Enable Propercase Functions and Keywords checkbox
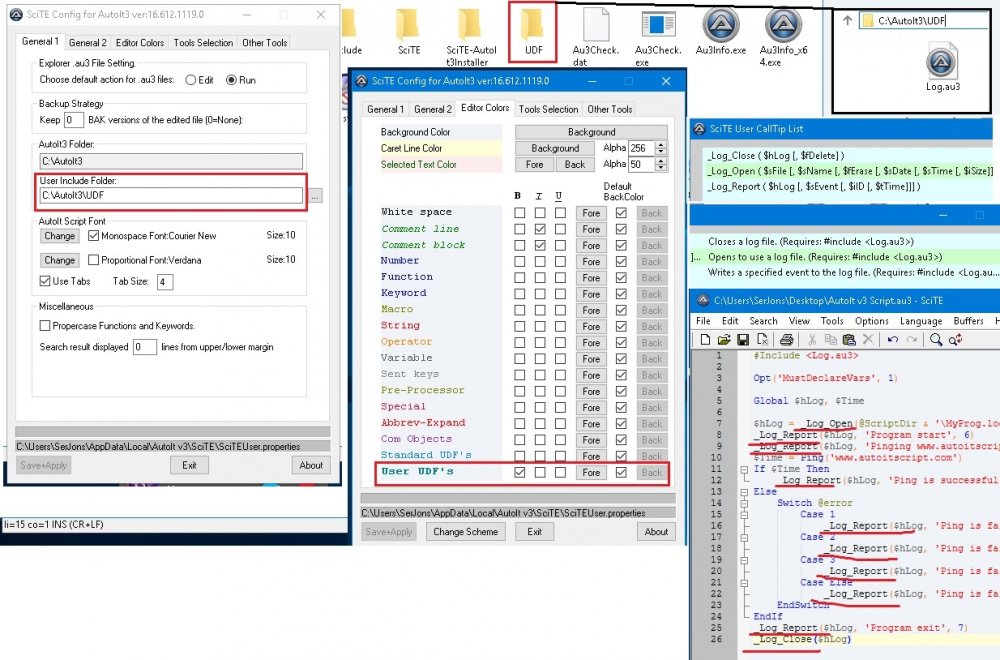The image size is (1000, 660). pyautogui.click(x=45, y=326)
